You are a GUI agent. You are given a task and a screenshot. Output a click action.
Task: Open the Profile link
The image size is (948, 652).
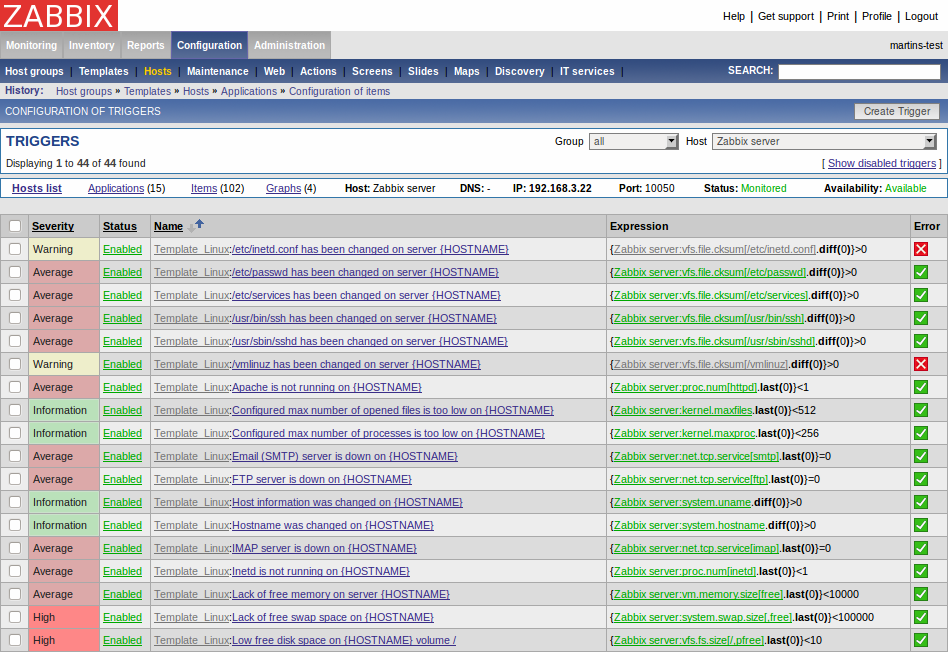click(x=877, y=16)
